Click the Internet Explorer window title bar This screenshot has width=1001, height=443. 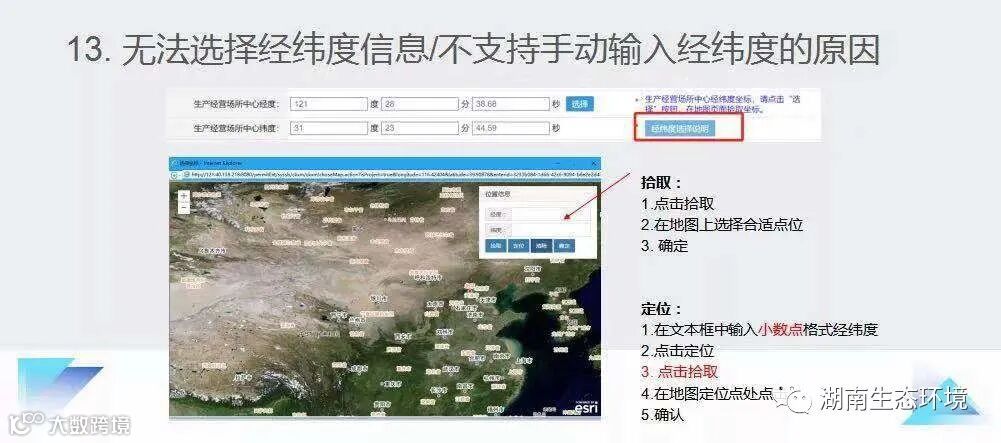click(383, 163)
